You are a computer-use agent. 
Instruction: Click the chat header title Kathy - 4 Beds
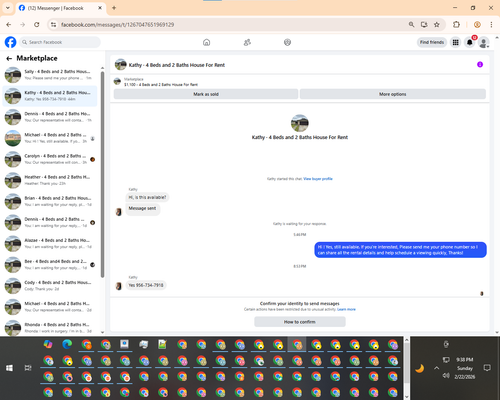pos(177,65)
